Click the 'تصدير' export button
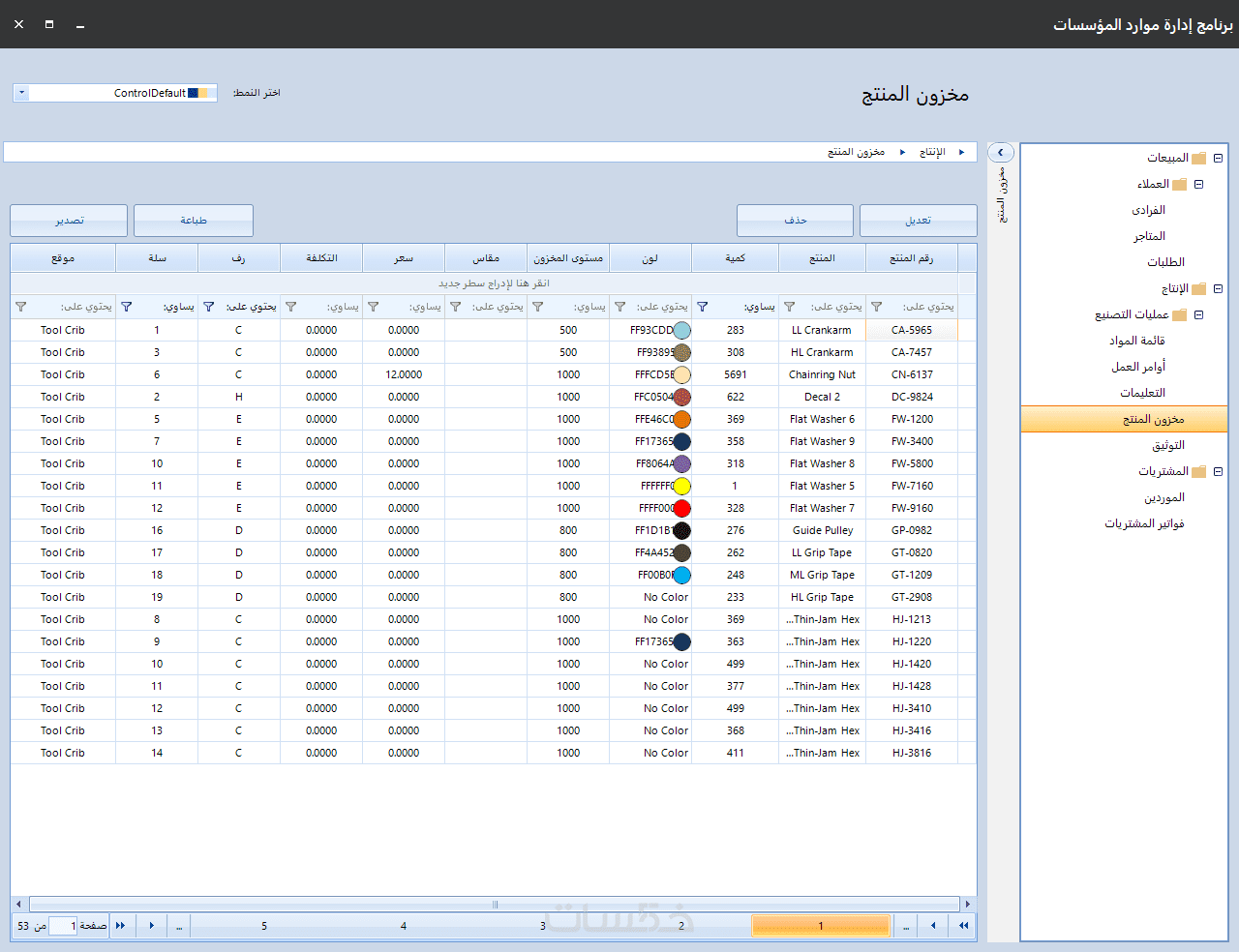This screenshot has width=1239, height=952. pos(69,221)
